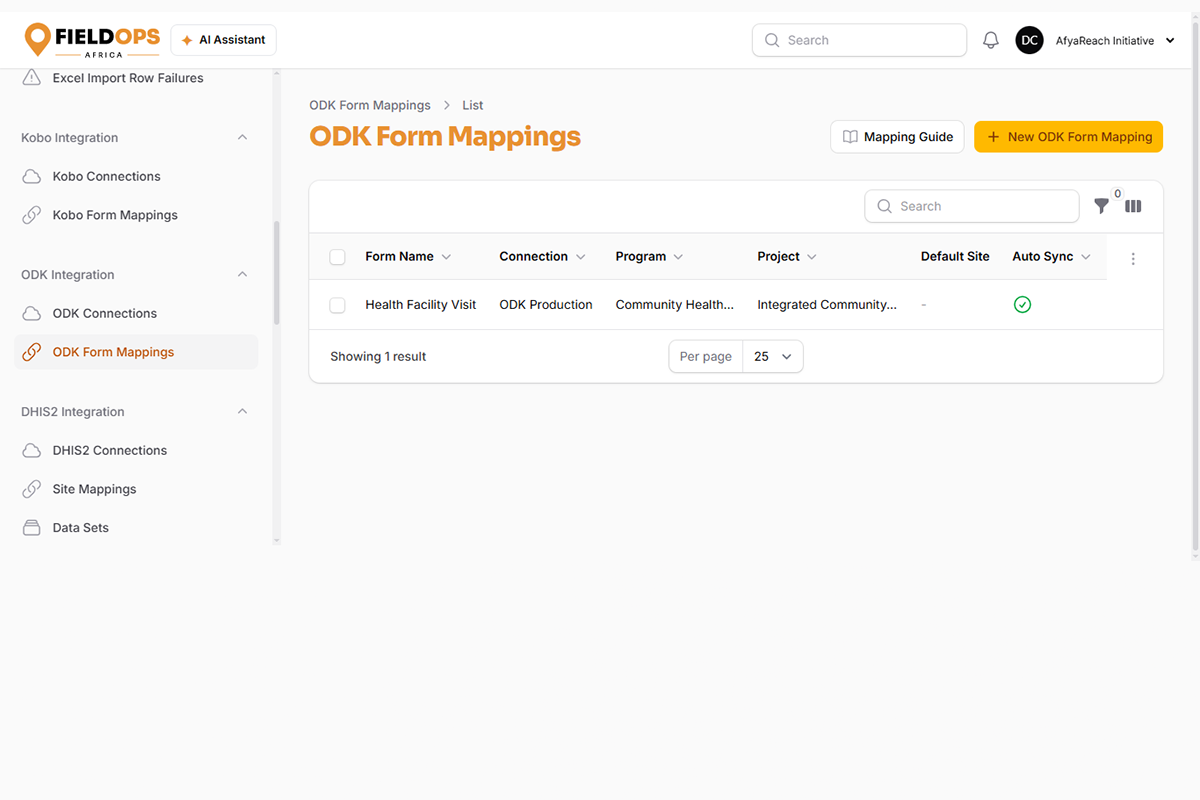
Task: Open the AfyaReach Initiative account dropdown
Action: click(x=1115, y=41)
